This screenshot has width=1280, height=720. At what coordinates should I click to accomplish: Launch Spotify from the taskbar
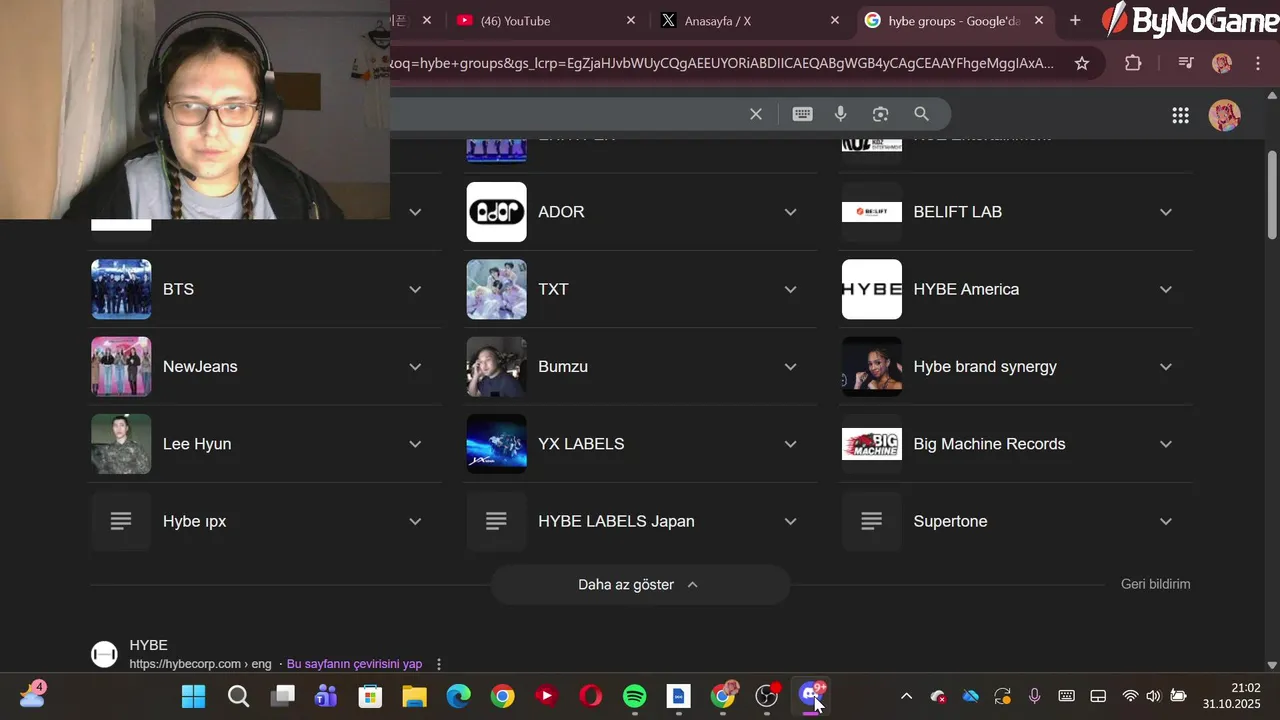[x=635, y=696]
